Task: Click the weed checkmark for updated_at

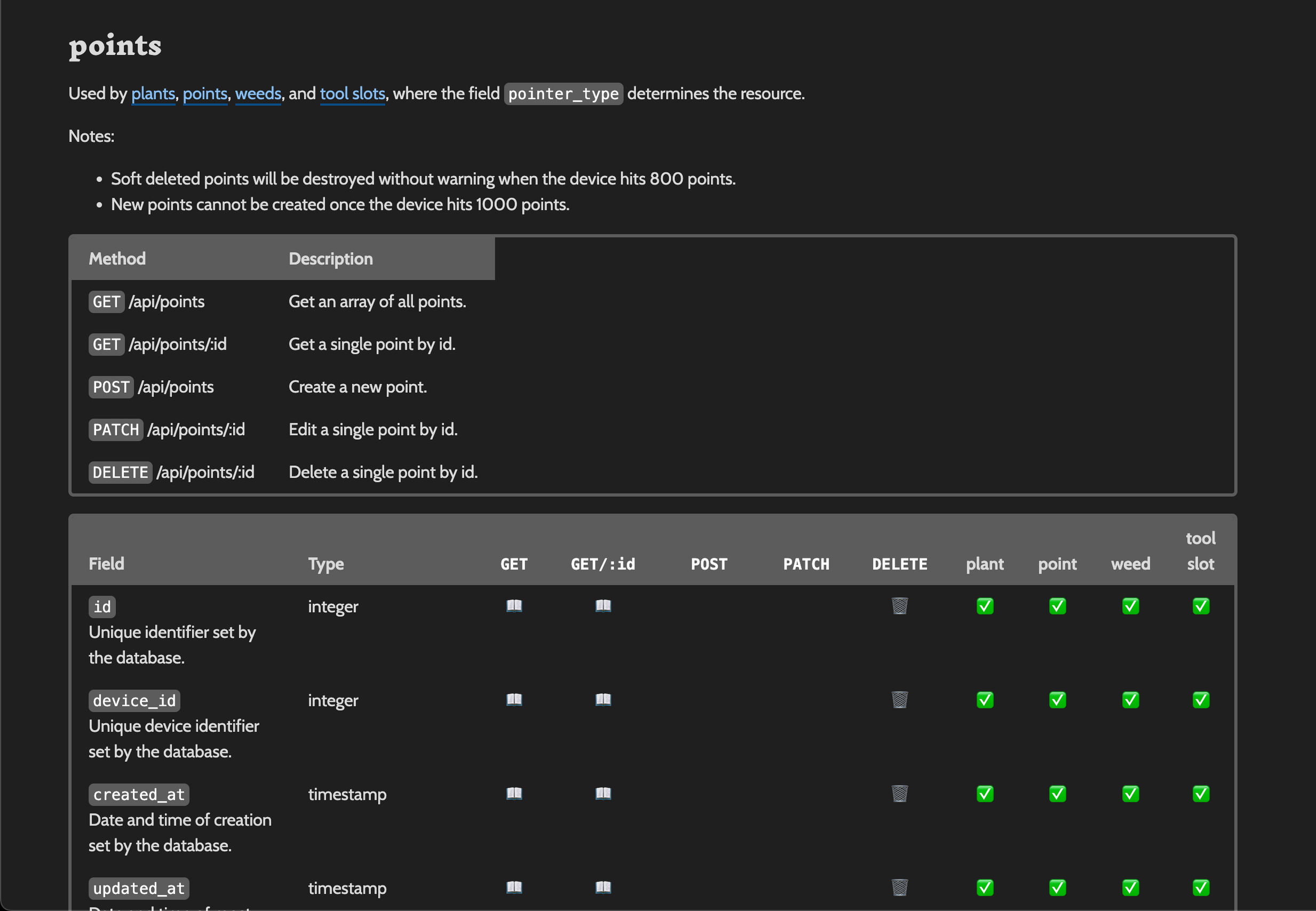Action: pyautogui.click(x=1130, y=888)
